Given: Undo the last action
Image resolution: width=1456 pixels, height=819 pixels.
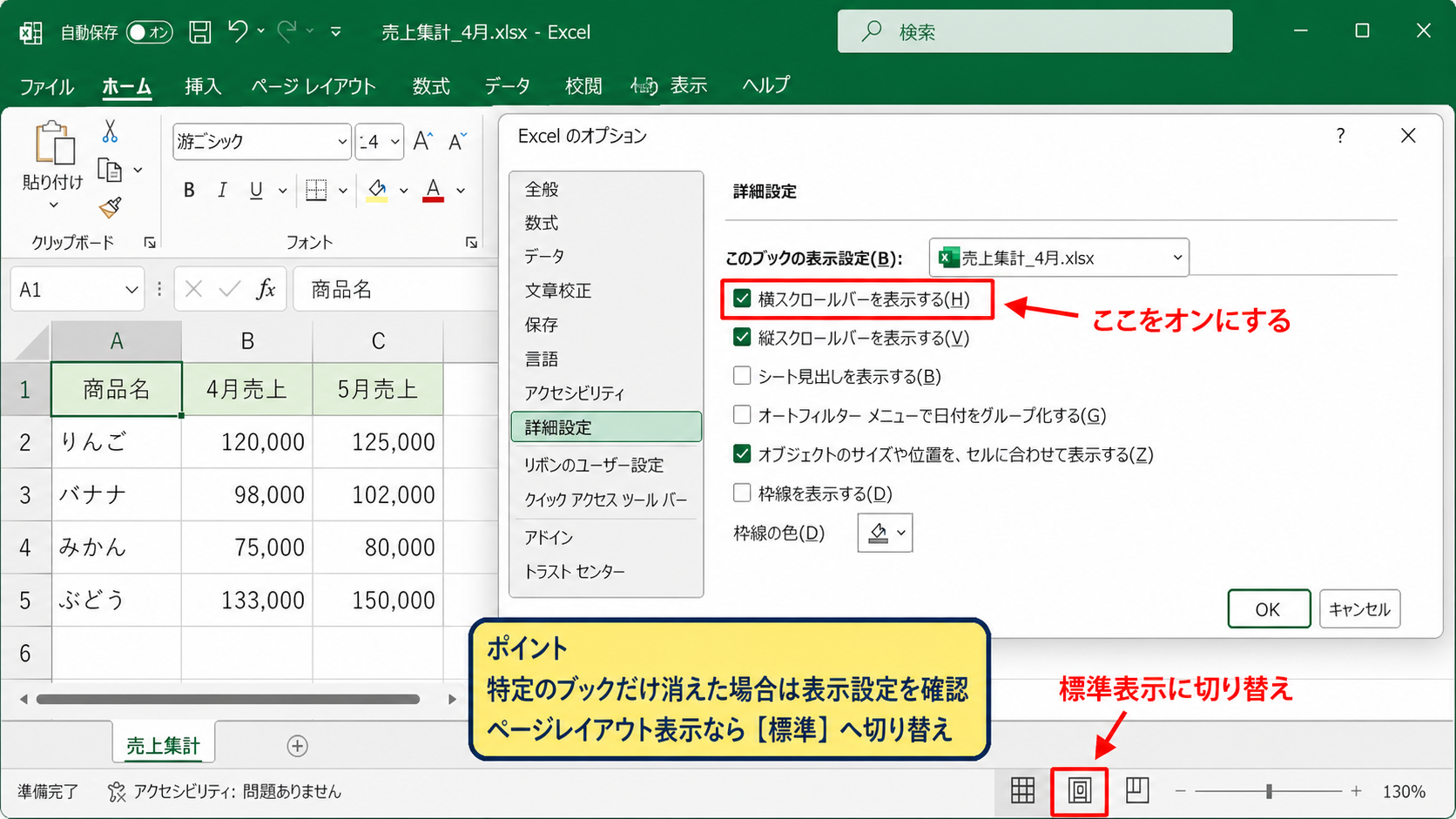Looking at the screenshot, I should coord(238,31).
